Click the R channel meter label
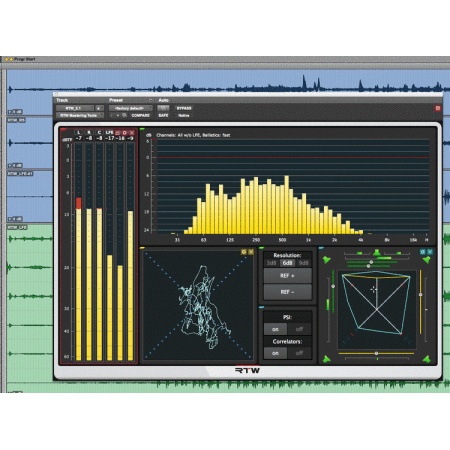The width and height of the screenshot is (450, 450). click(x=89, y=133)
